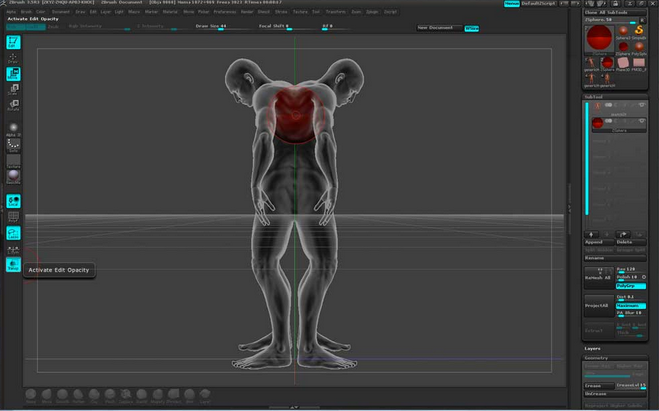Pick the SimpleBrush S icon
This screenshot has width=659, height=411.
pyautogui.click(x=638, y=30)
